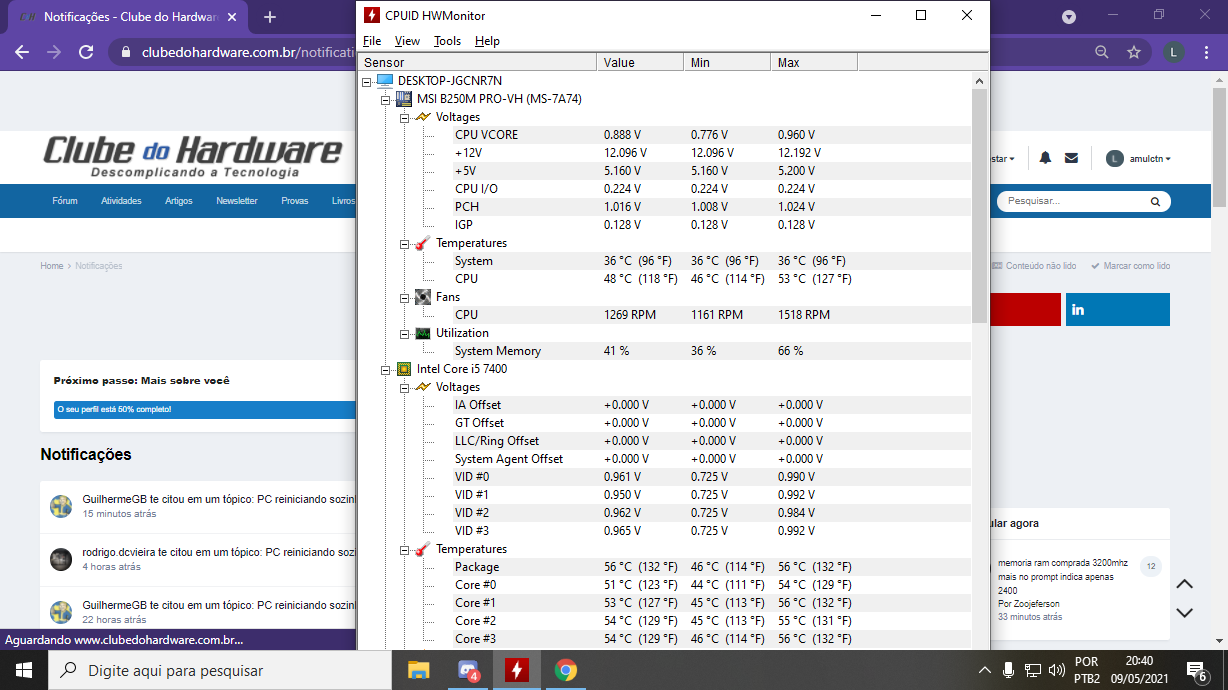Click the processor icon beside Intel Core i5 7400
This screenshot has width=1228, height=690.
(404, 369)
